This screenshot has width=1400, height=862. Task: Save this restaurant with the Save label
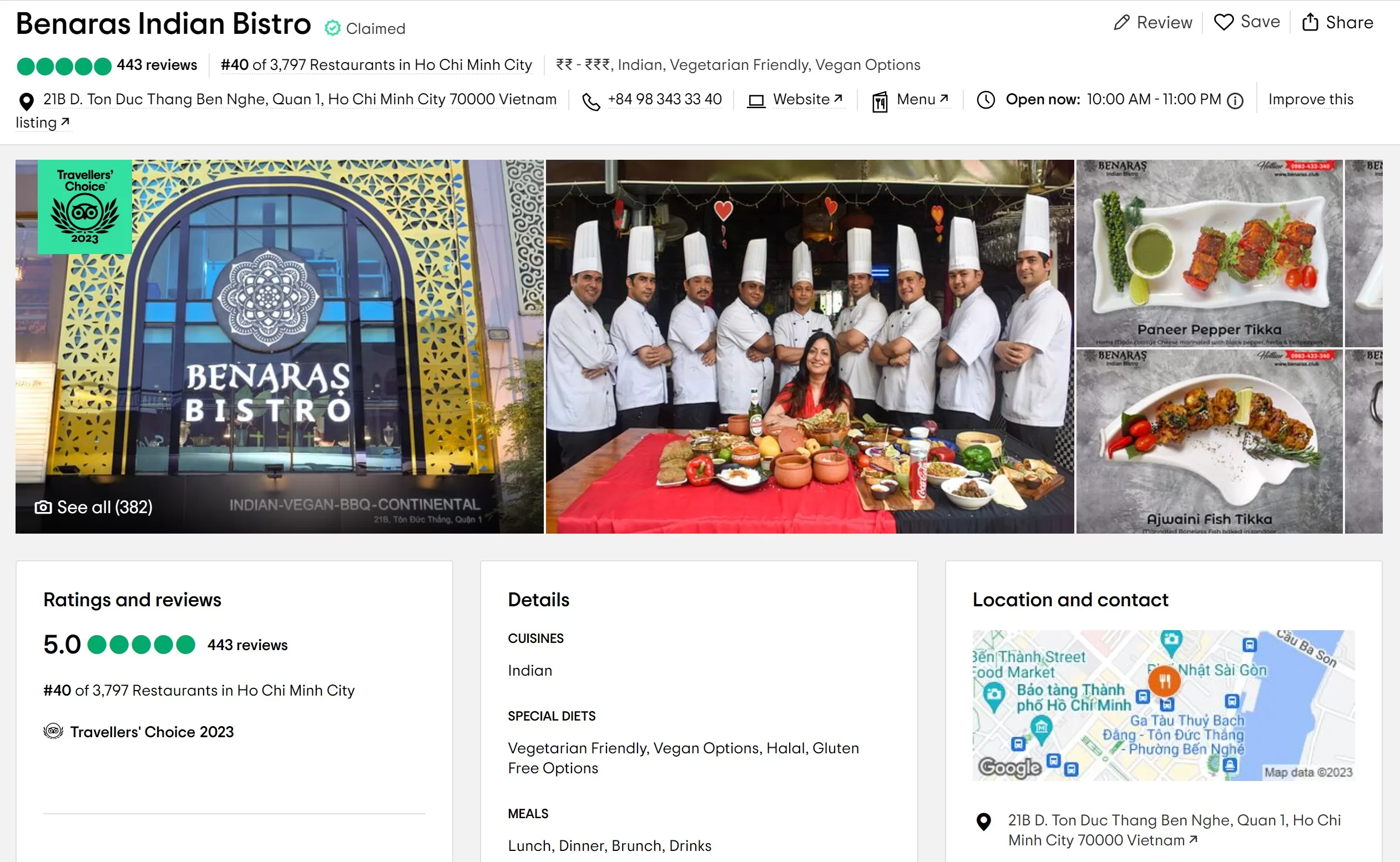(x=1260, y=22)
